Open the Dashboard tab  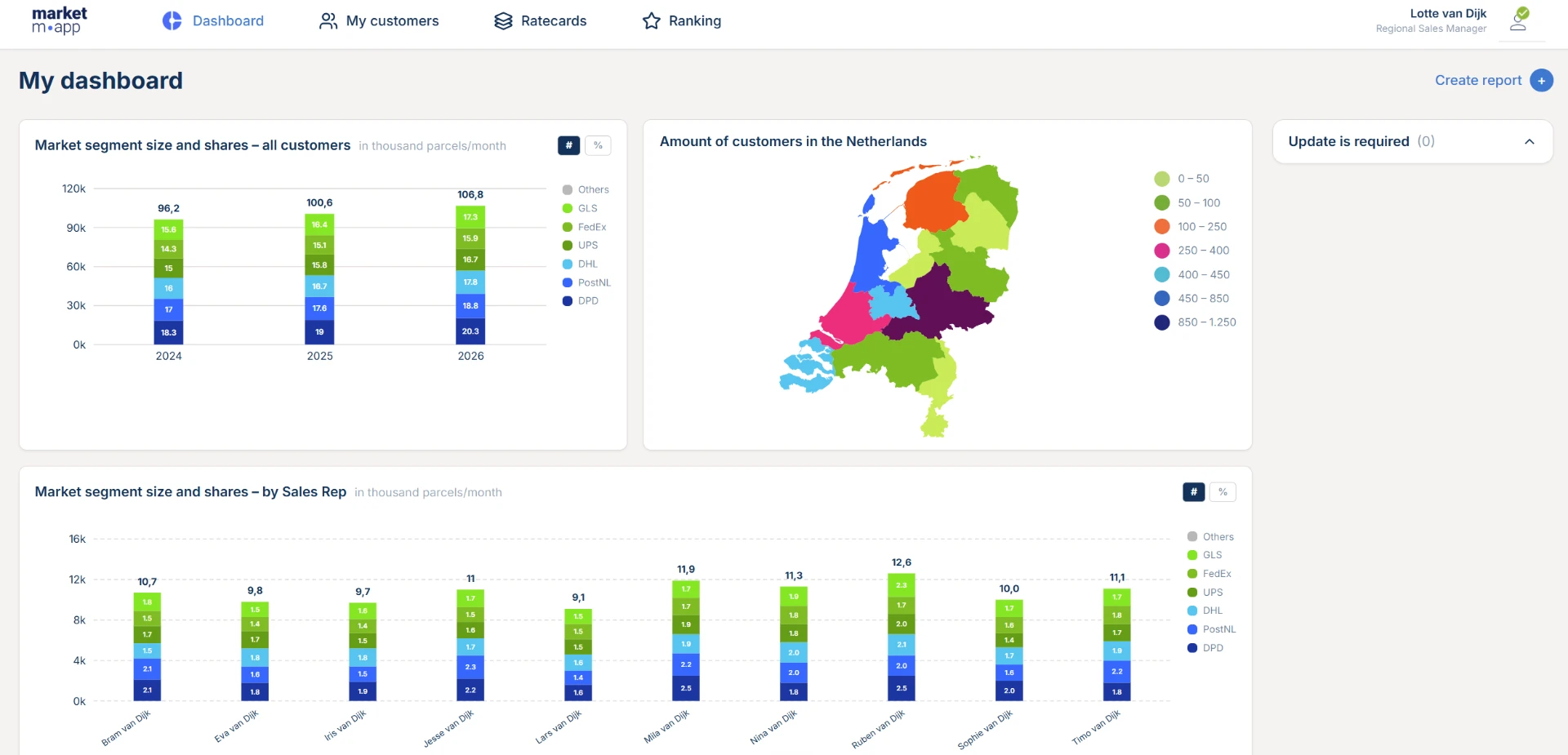pyautogui.click(x=213, y=20)
